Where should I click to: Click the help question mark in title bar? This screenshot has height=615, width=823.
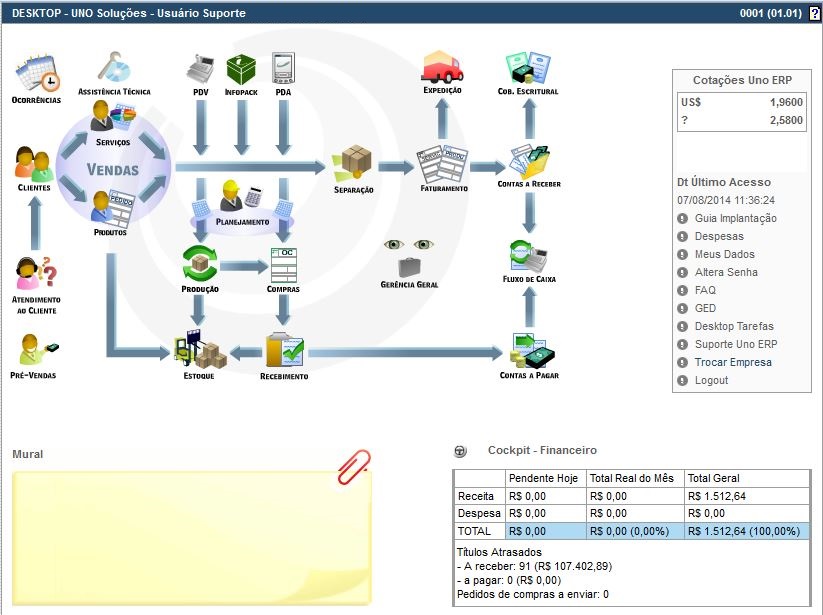814,14
